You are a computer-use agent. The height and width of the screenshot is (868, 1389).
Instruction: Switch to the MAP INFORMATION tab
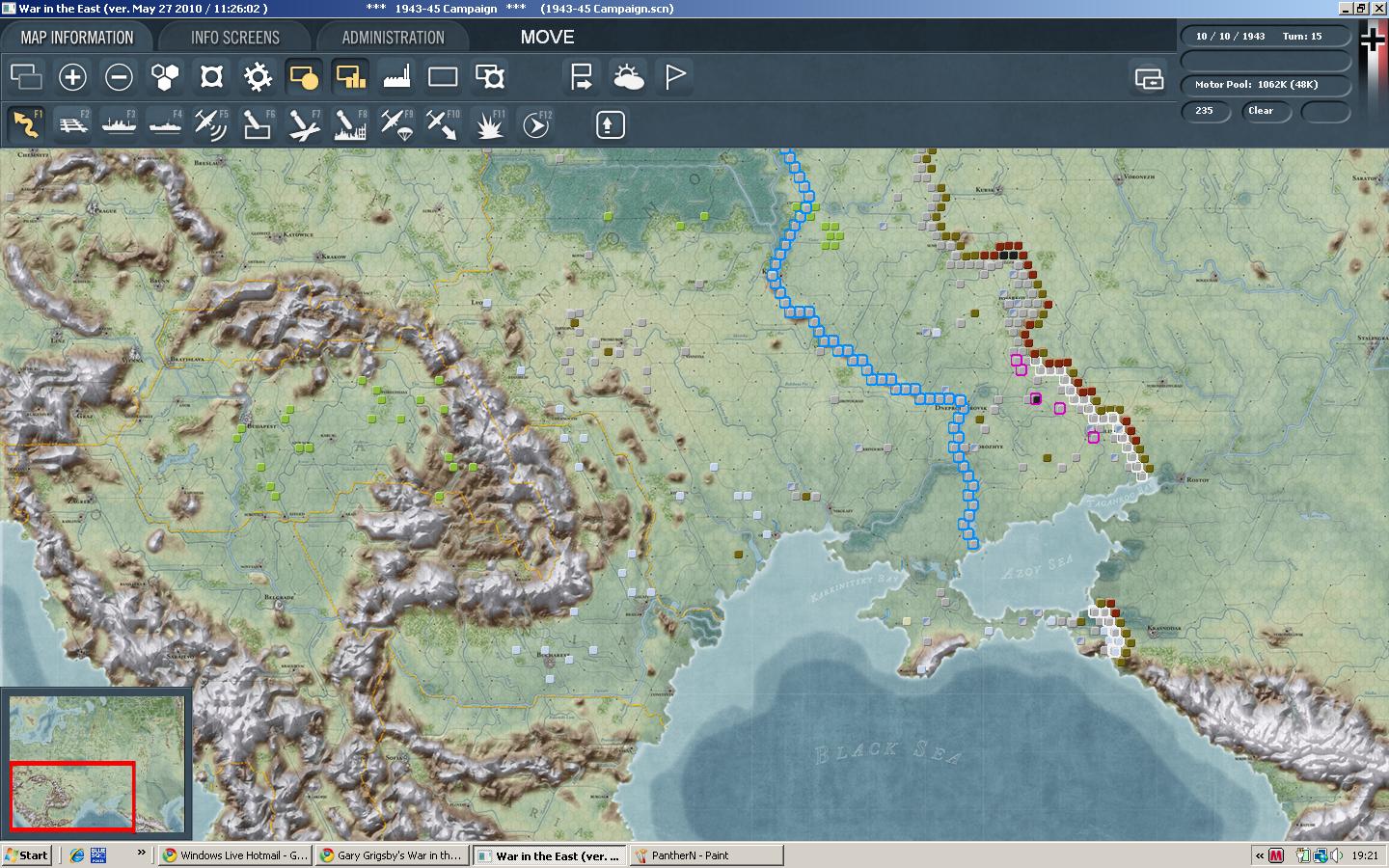click(x=77, y=38)
